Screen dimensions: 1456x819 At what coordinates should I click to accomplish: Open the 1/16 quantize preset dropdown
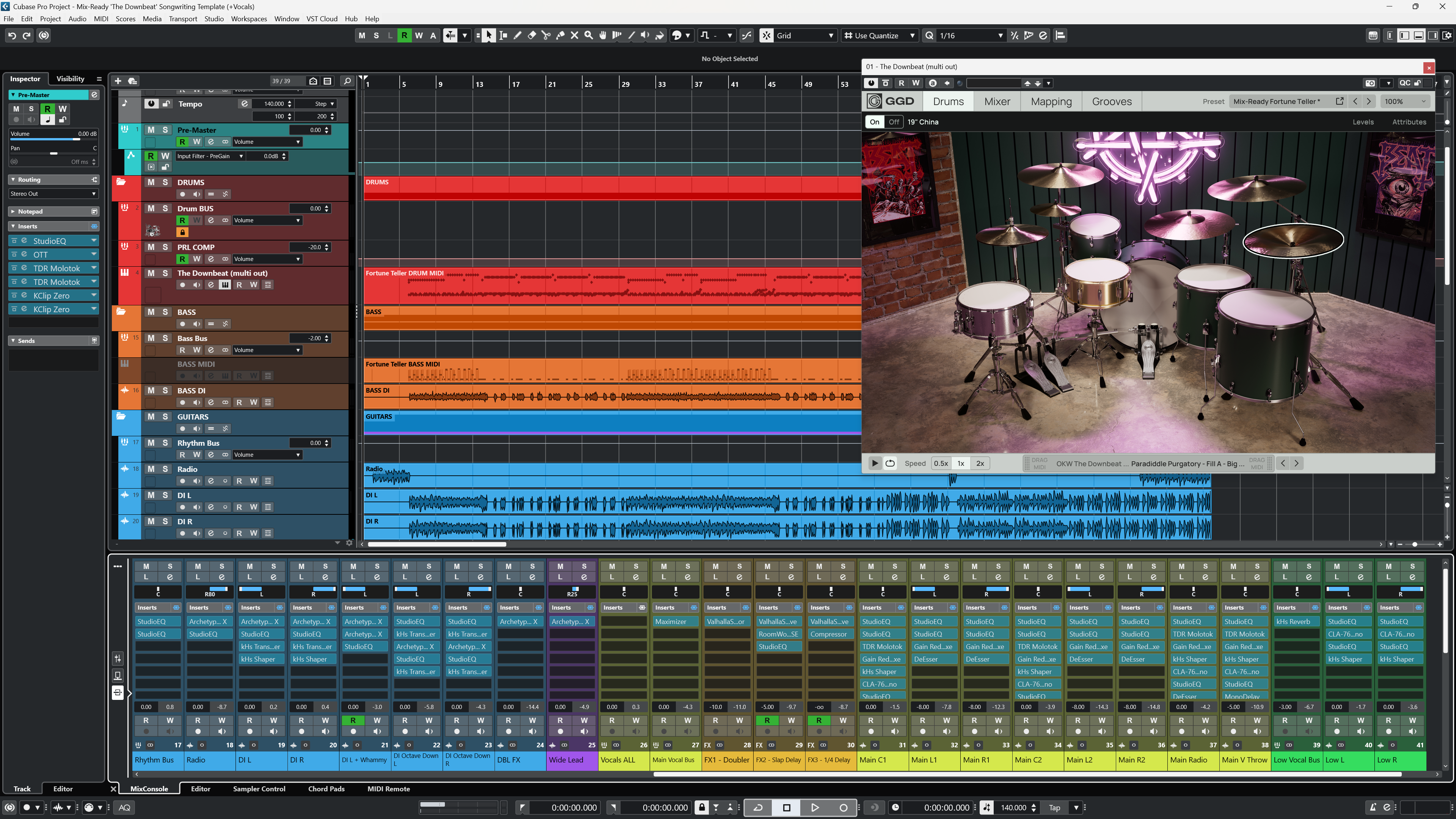(1001, 35)
